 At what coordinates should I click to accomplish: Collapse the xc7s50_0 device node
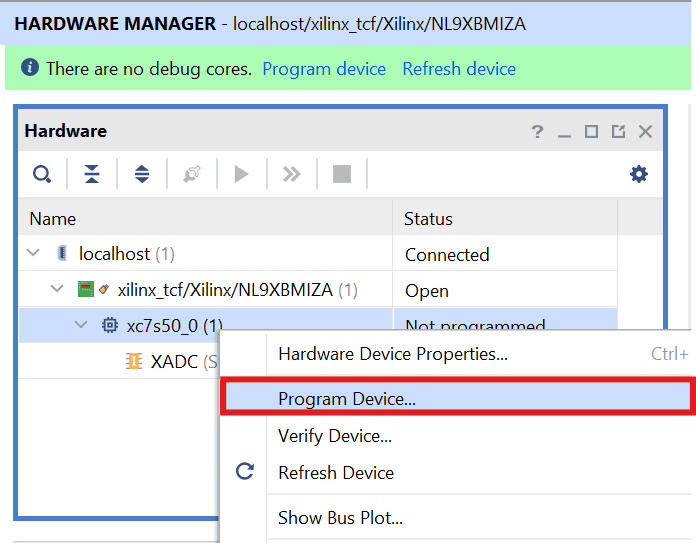click(x=81, y=326)
